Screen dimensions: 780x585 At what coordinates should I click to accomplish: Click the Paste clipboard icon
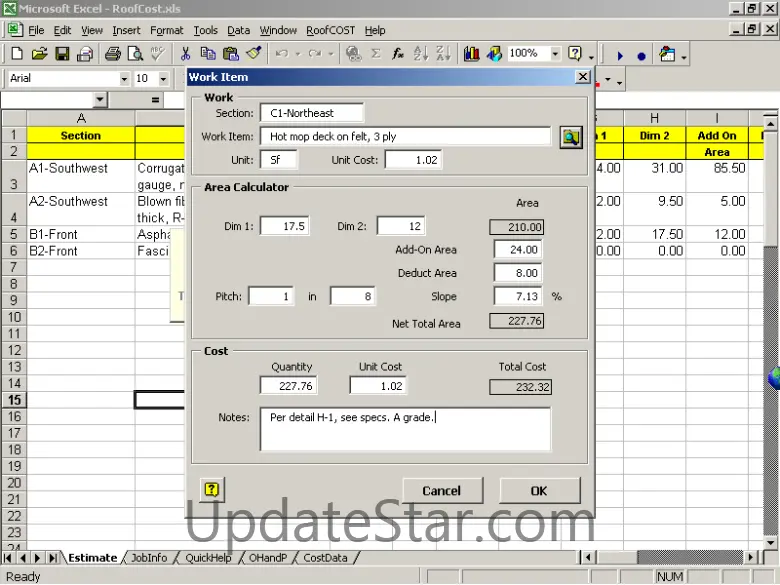[231, 54]
